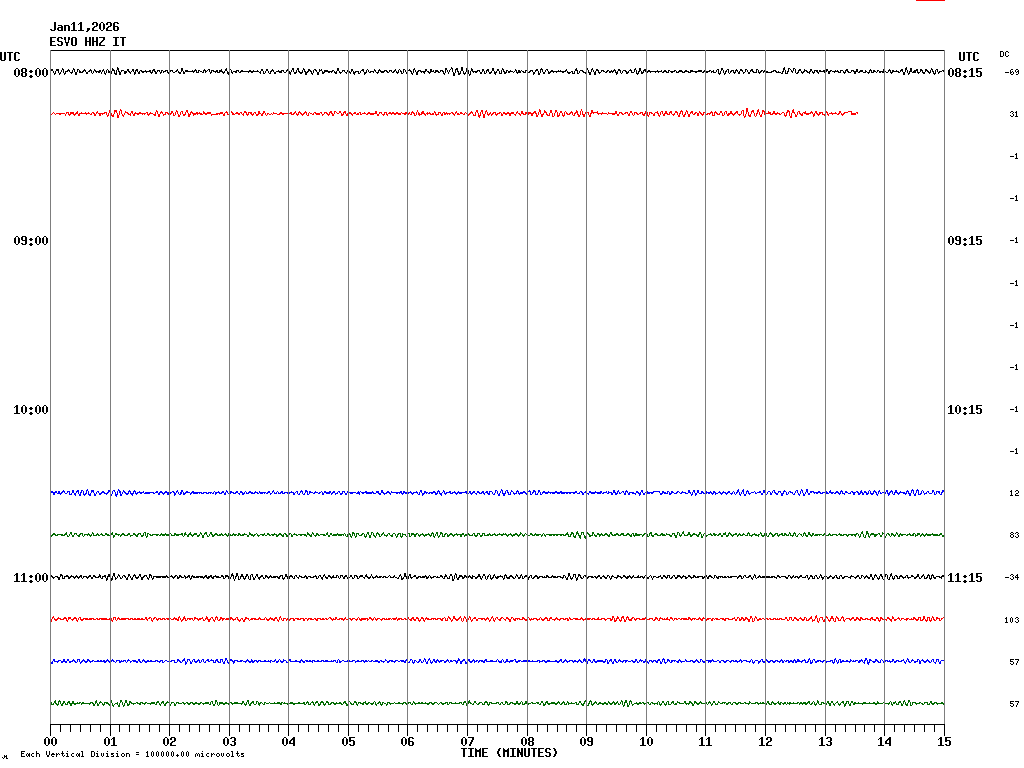This screenshot has width=1024, height=768.
Task: Click the DC offset value 83
Action: 1013,536
